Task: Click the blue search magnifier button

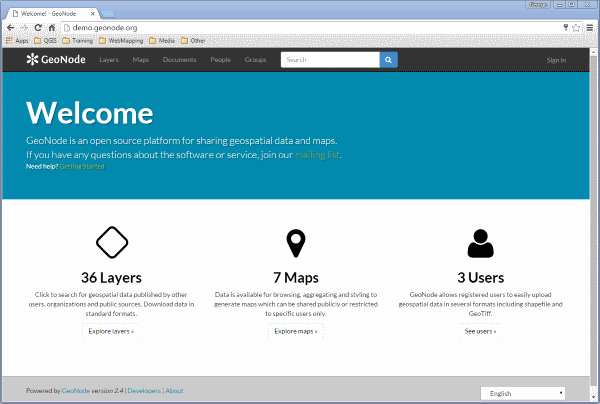Action: (388, 60)
